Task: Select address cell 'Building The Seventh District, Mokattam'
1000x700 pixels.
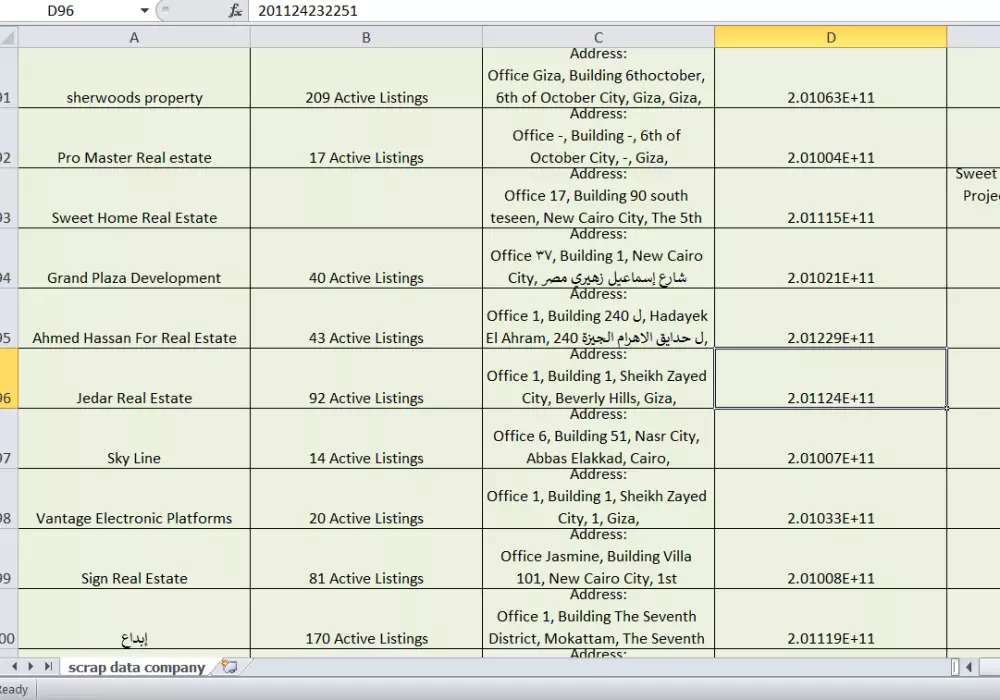Action: tap(598, 619)
